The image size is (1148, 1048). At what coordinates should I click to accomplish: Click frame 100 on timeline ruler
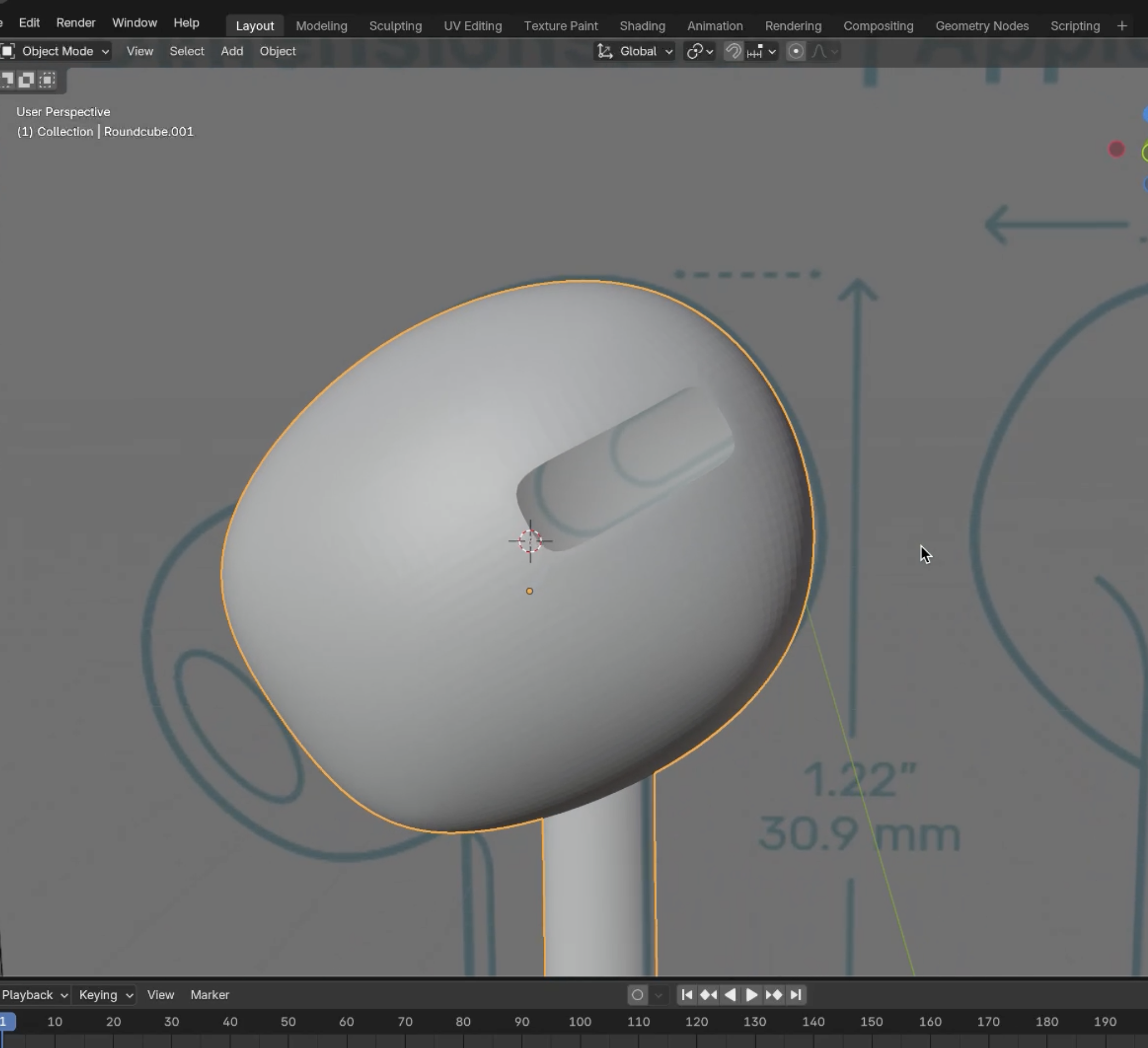pos(579,1022)
